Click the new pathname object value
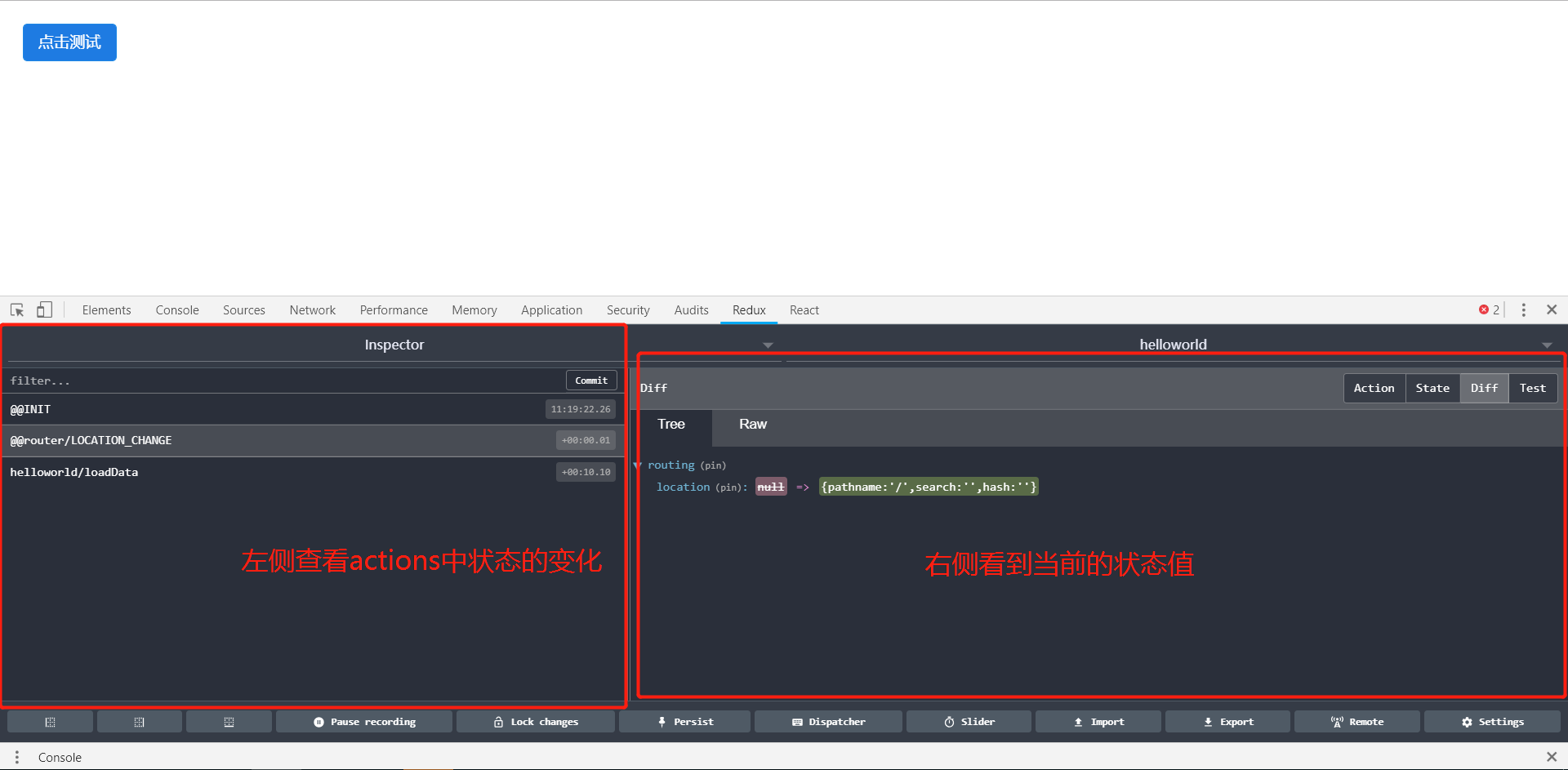The image size is (1568, 770). 929,487
